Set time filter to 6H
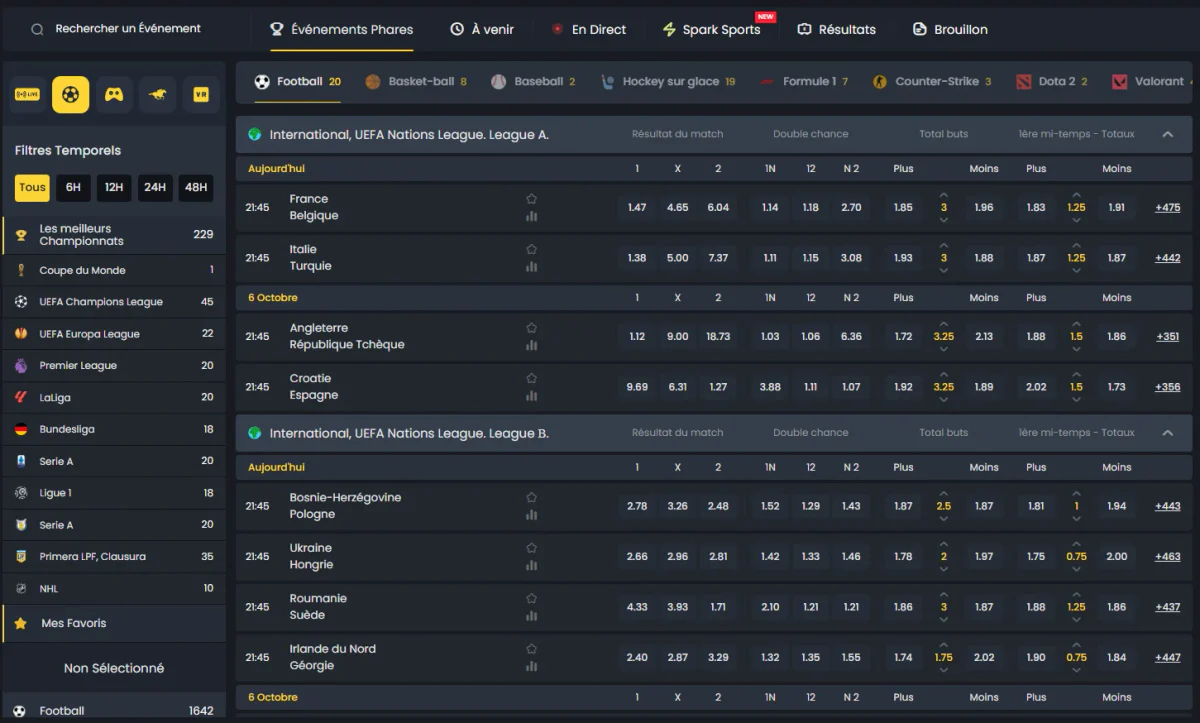 pyautogui.click(x=73, y=187)
